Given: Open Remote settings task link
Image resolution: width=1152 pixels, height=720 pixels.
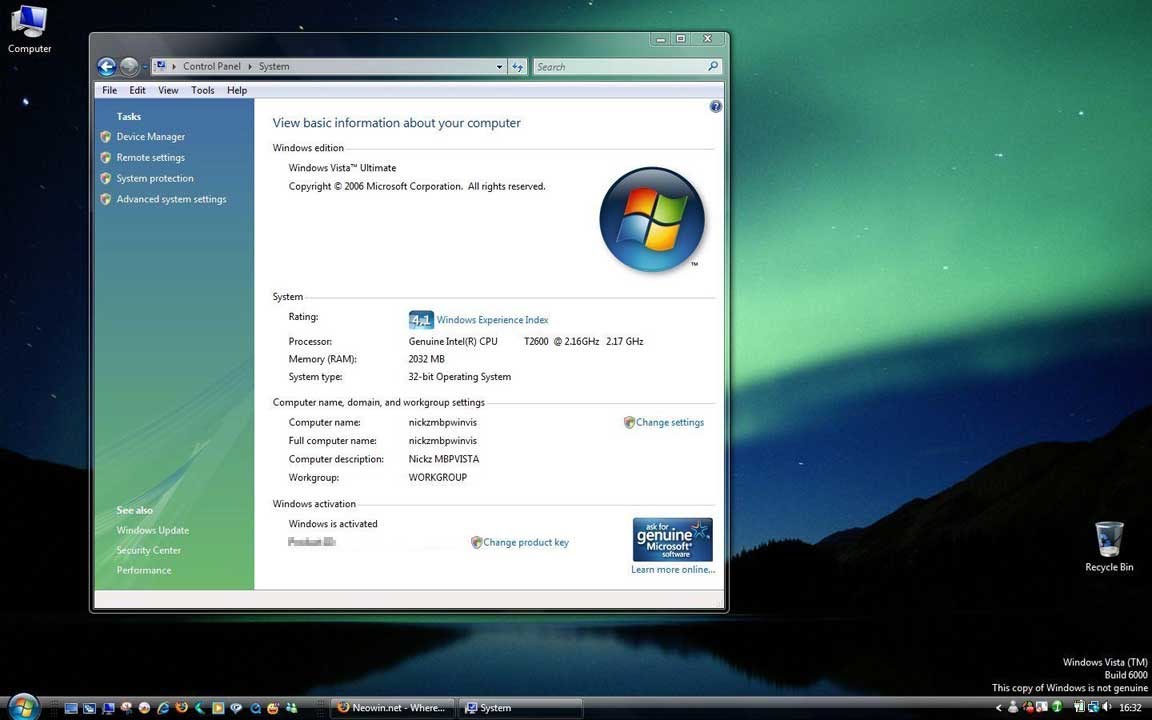Looking at the screenshot, I should [x=150, y=157].
